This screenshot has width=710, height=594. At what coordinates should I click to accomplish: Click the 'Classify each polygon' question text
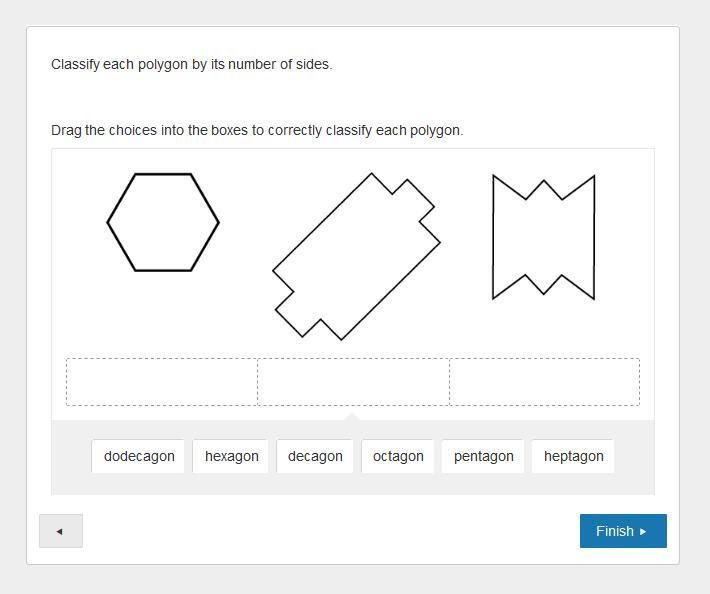pyautogui.click(x=191, y=64)
